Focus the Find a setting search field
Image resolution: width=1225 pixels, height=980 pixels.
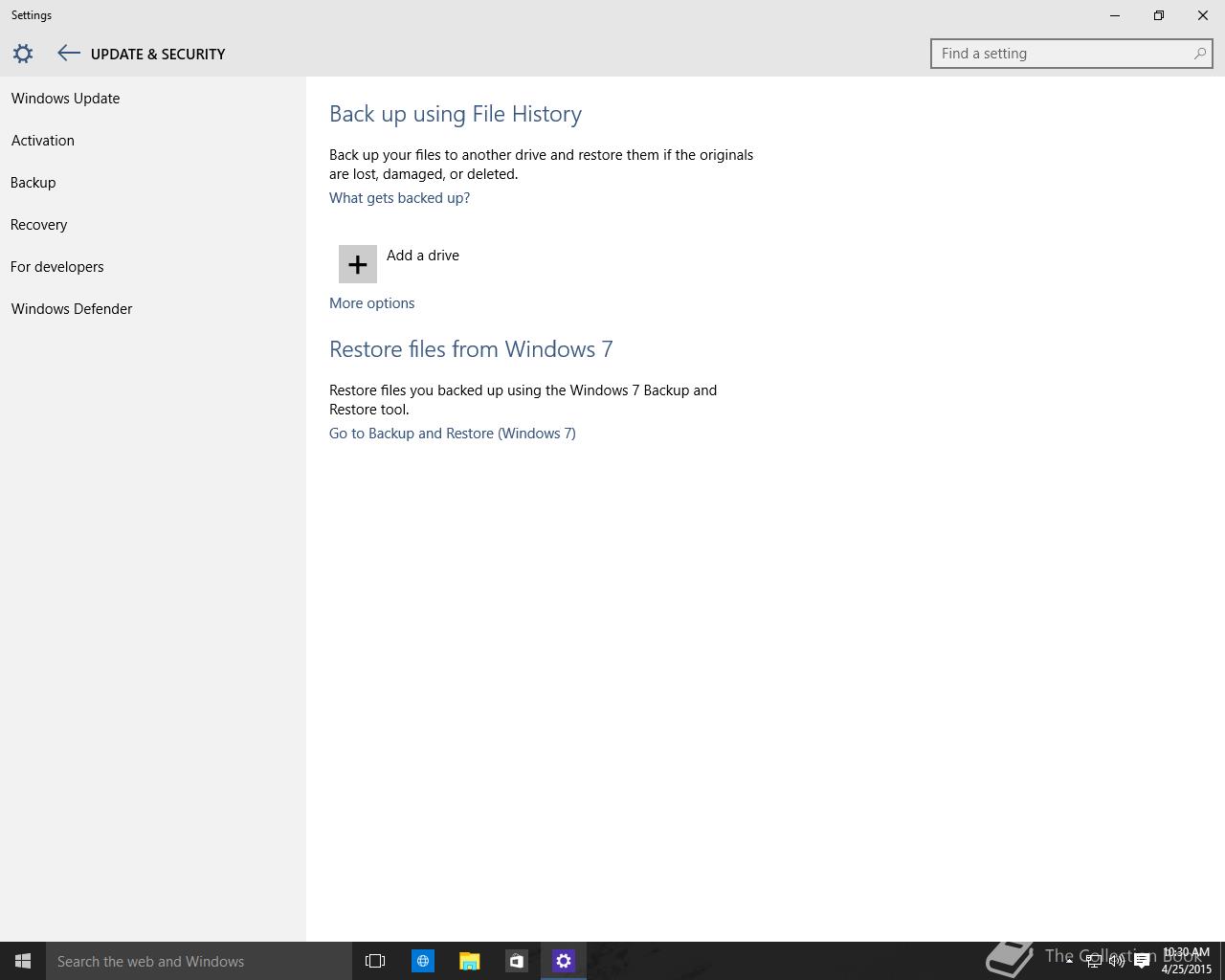point(1072,54)
